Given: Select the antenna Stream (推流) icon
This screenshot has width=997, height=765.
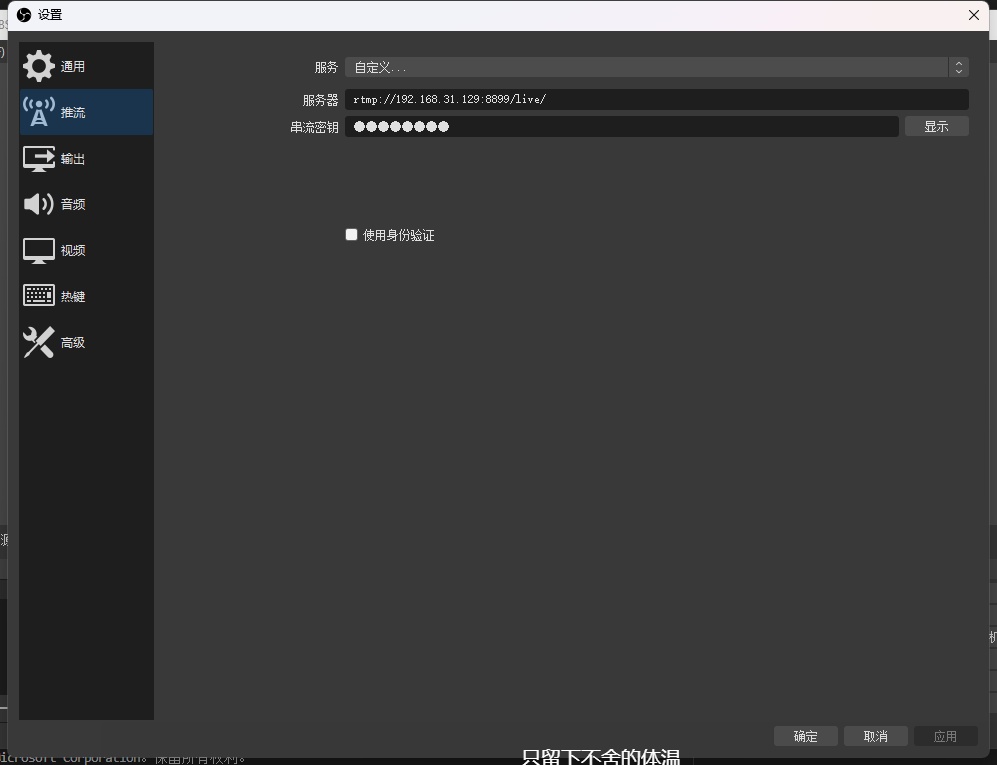Looking at the screenshot, I should coord(39,112).
